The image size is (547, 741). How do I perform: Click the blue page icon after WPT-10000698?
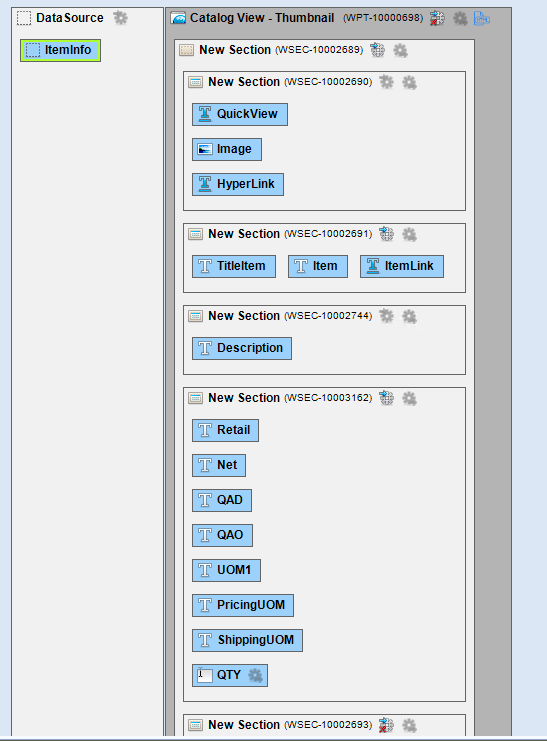tap(481, 19)
